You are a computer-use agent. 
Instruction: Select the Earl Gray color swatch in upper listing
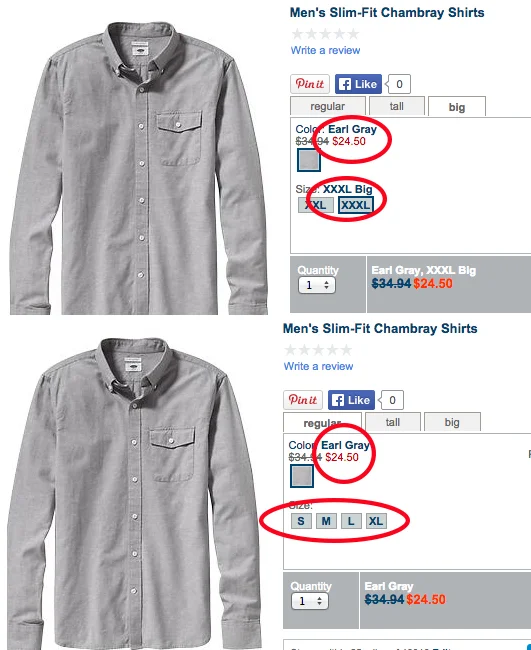pyautogui.click(x=309, y=160)
